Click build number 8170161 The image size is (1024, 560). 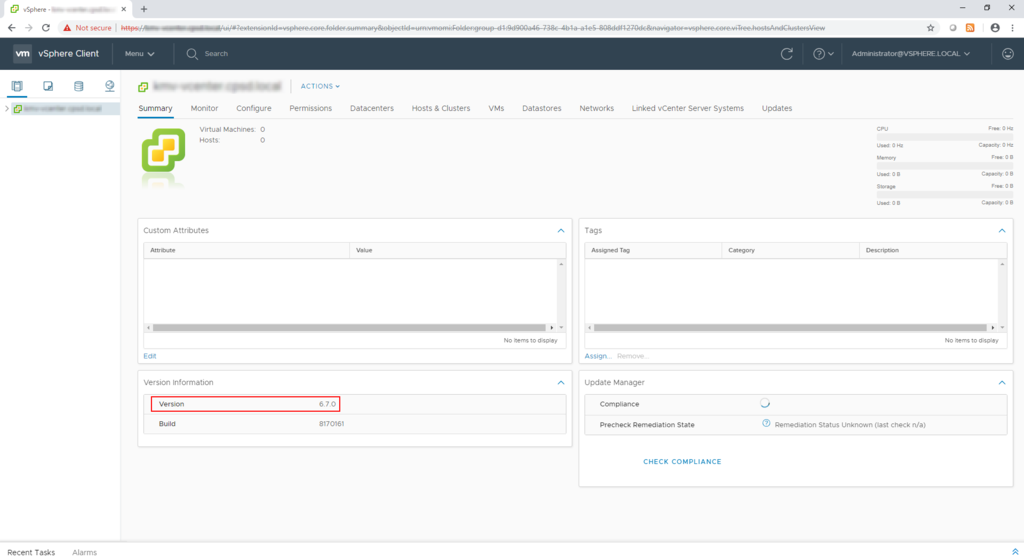pyautogui.click(x=331, y=424)
